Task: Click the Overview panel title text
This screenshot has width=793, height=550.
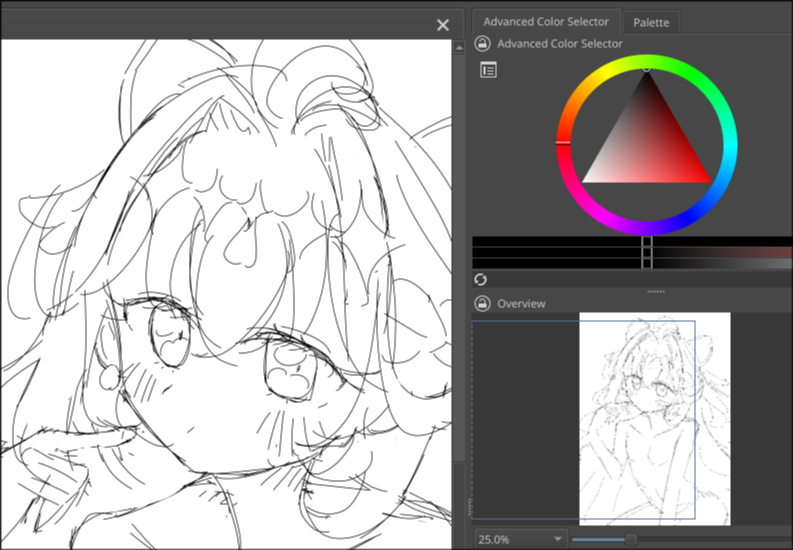Action: 521,303
